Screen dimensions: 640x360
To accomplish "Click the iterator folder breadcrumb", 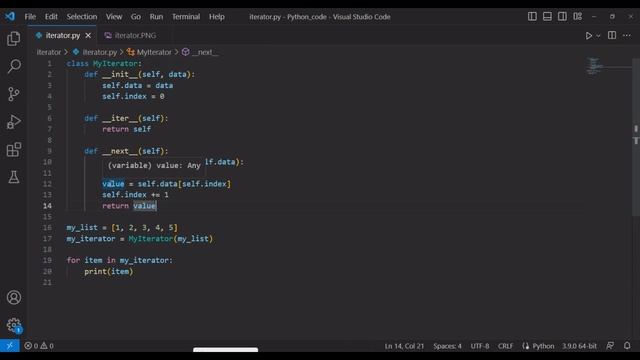I will pos(49,52).
